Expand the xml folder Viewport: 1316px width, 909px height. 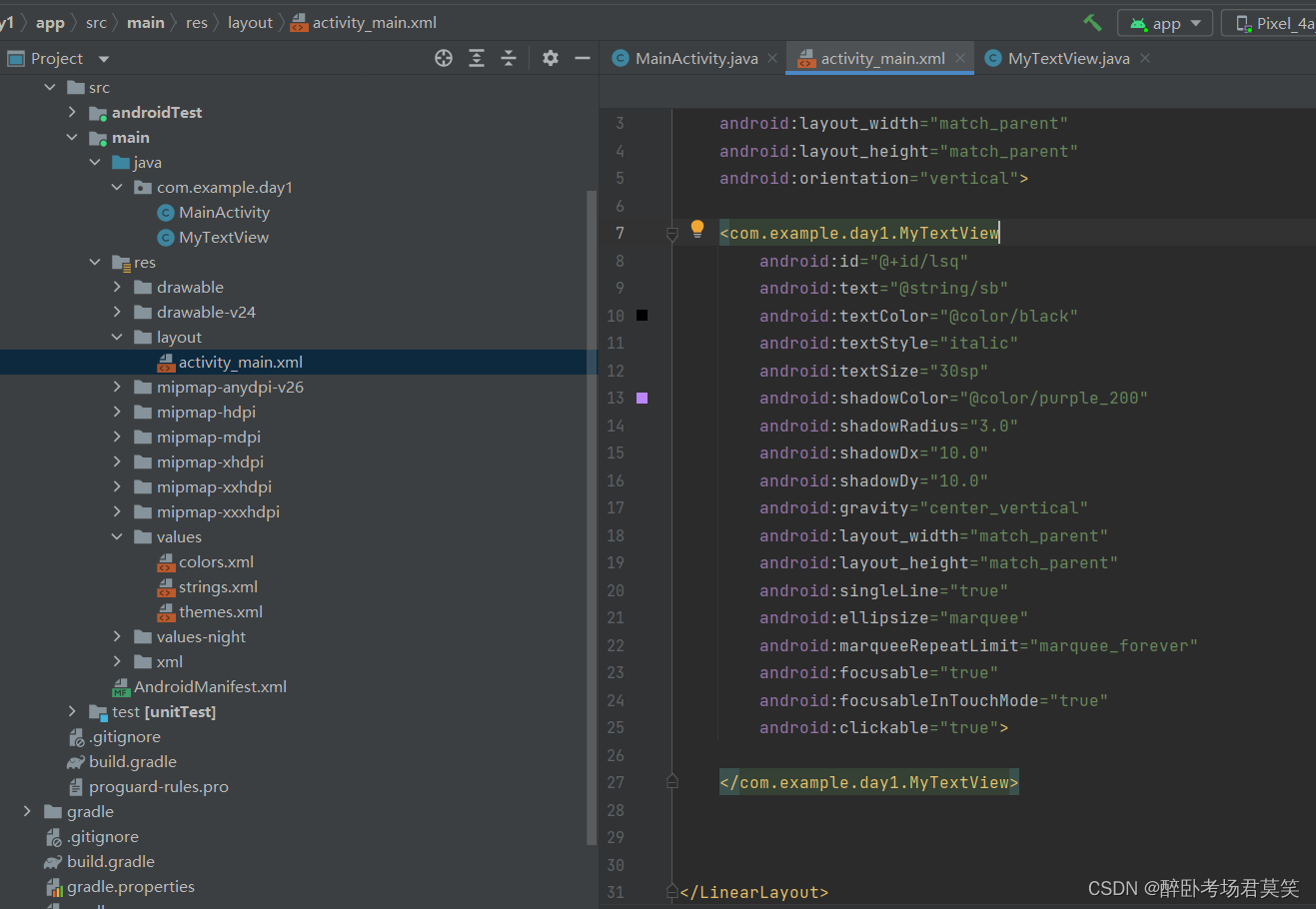pos(117,661)
